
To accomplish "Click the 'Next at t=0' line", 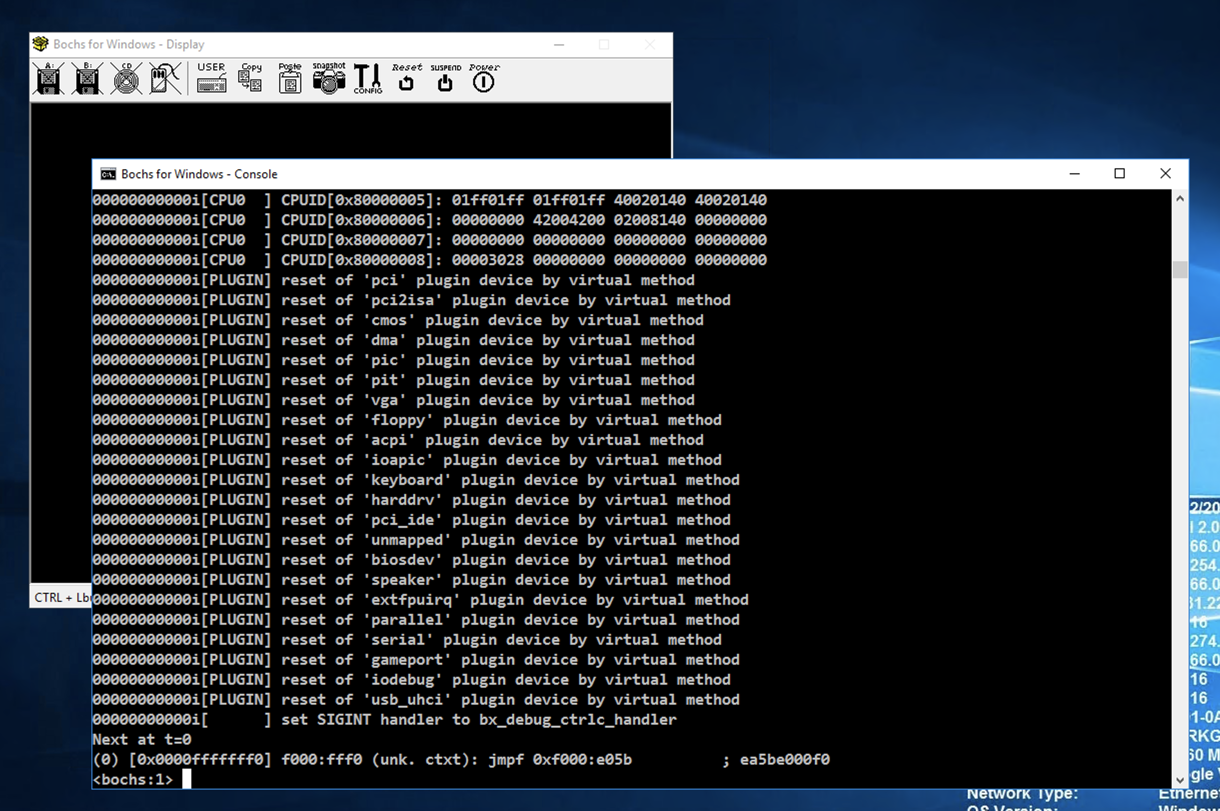I will click(x=141, y=739).
